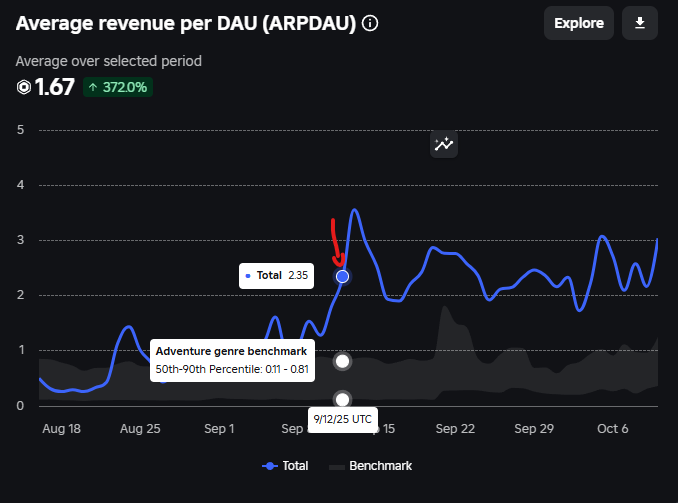Click the 'Average revenue per DAU (ARPDAU)' title
This screenshot has width=678, height=503.
point(186,23)
